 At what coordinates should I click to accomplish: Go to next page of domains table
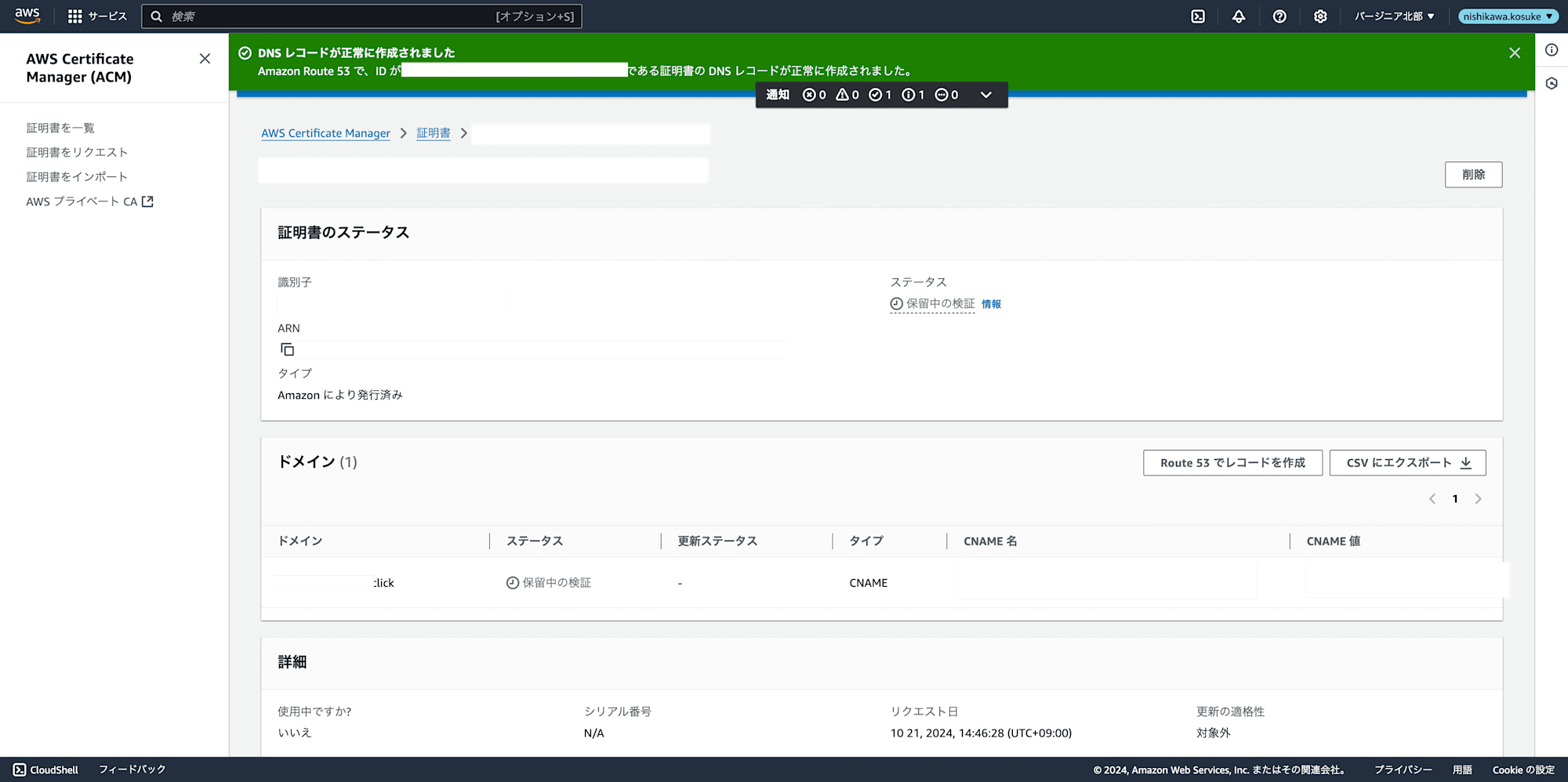pyautogui.click(x=1478, y=499)
